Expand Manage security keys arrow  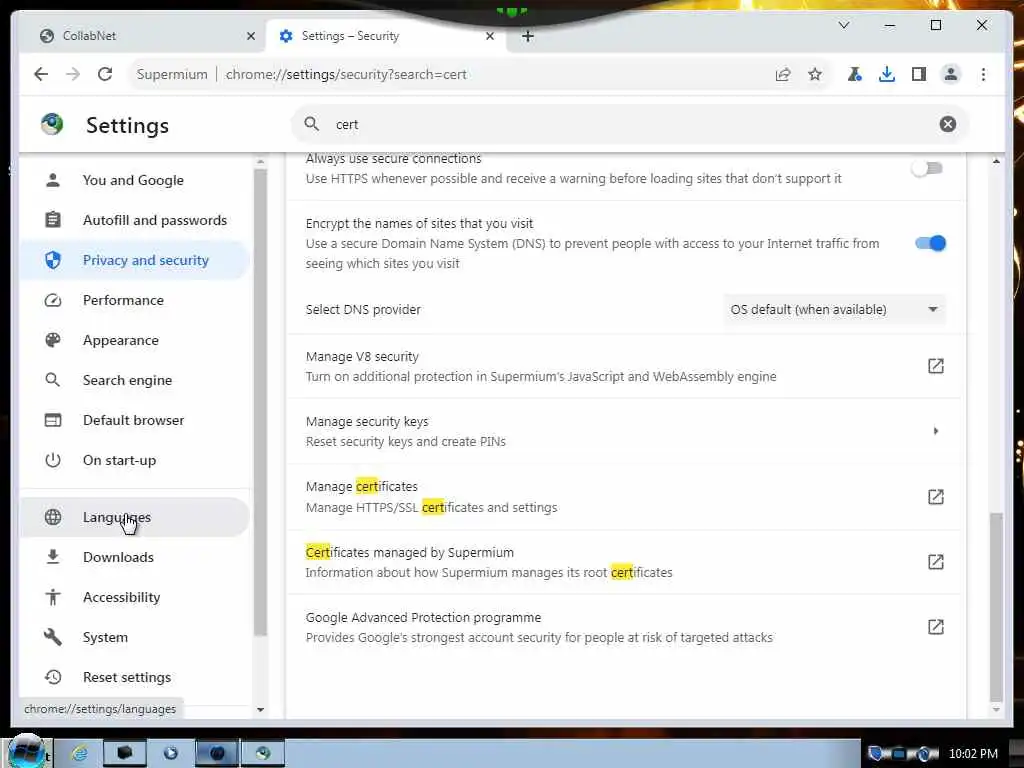(935, 431)
